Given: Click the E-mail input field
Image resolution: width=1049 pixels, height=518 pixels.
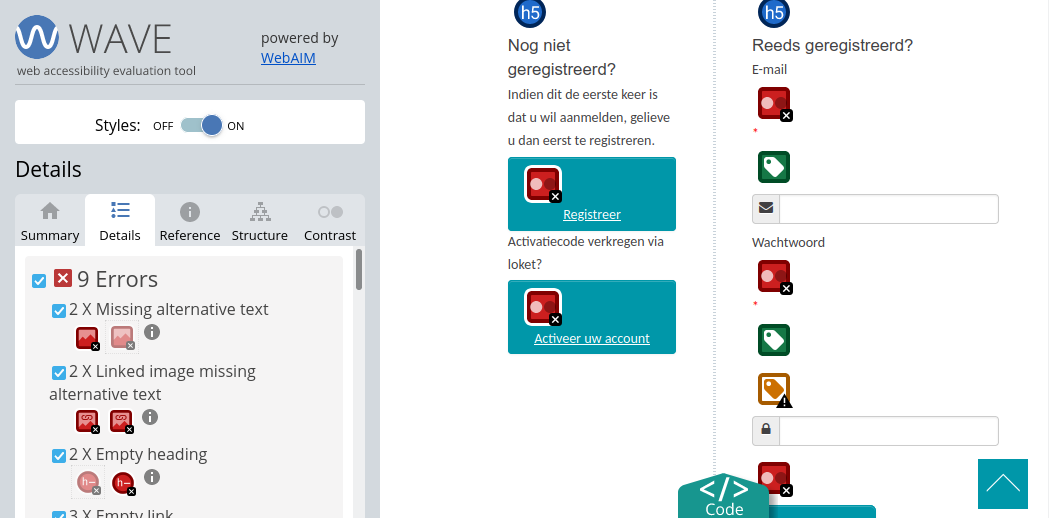Looking at the screenshot, I should pos(888,209).
